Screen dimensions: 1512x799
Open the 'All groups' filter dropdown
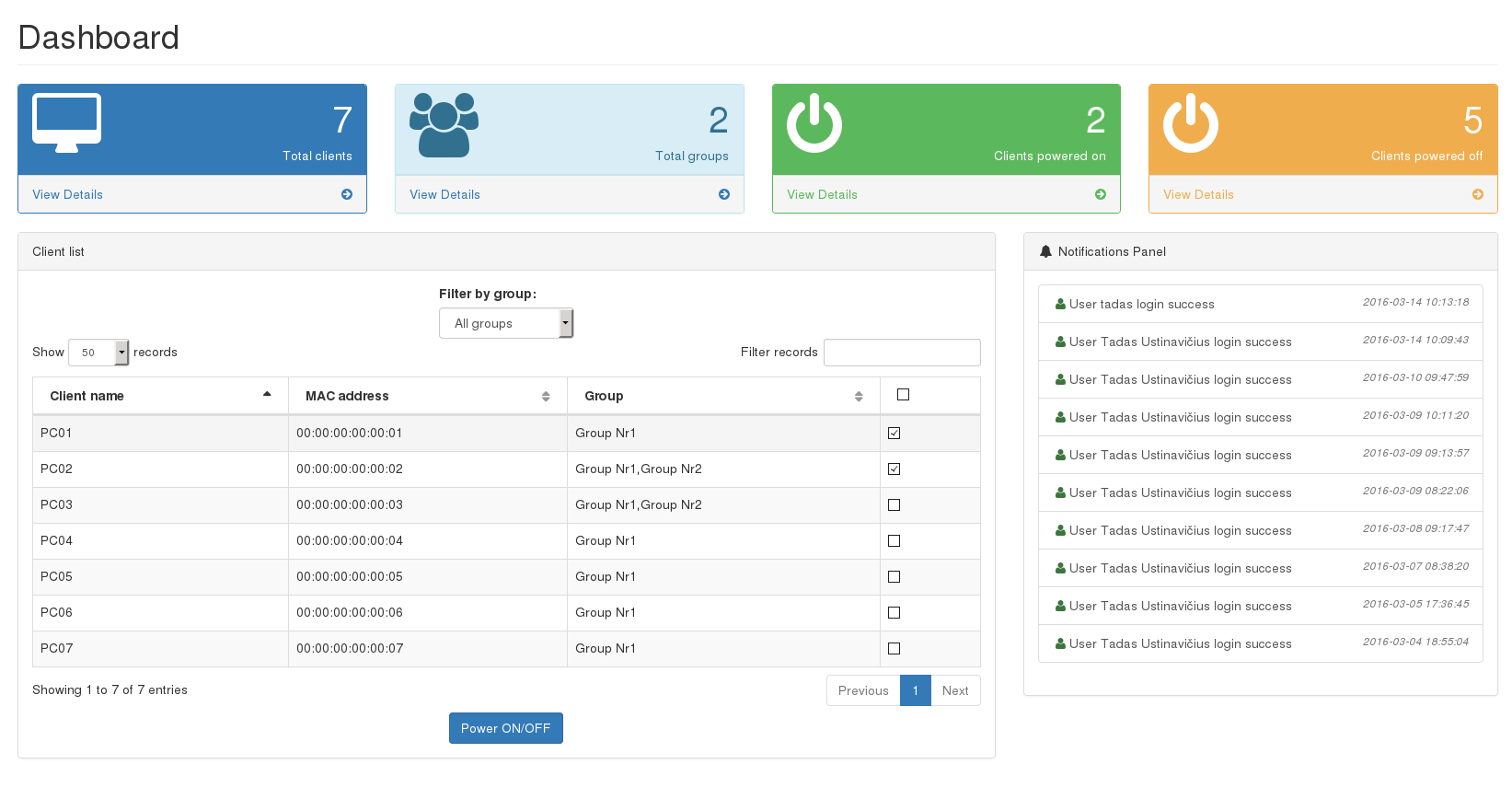506,323
